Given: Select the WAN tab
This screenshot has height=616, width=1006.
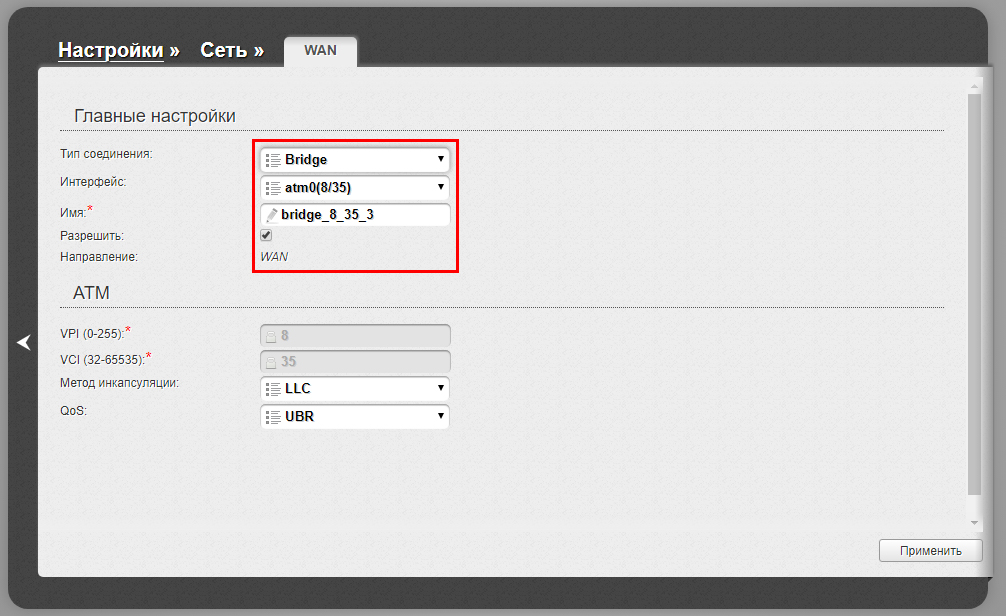Looking at the screenshot, I should (320, 51).
